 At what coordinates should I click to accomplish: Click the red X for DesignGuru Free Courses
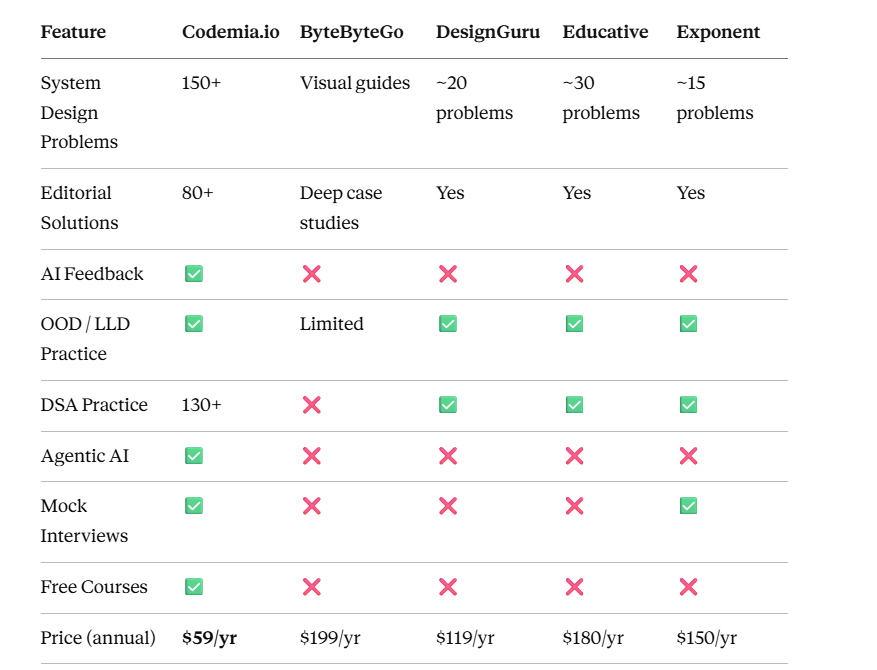point(447,587)
